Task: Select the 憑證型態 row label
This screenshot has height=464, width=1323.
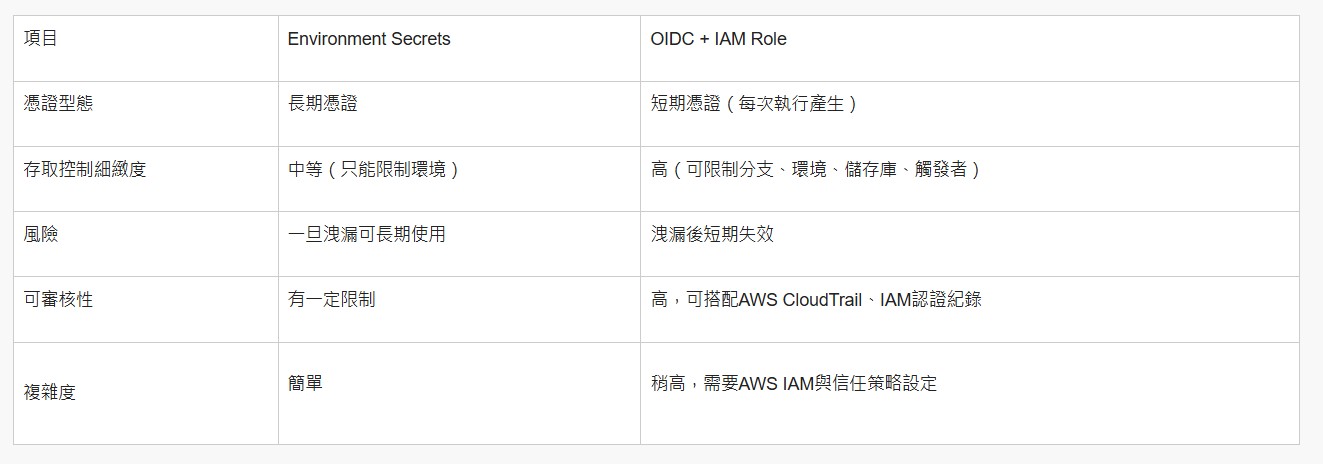Action: [146, 113]
